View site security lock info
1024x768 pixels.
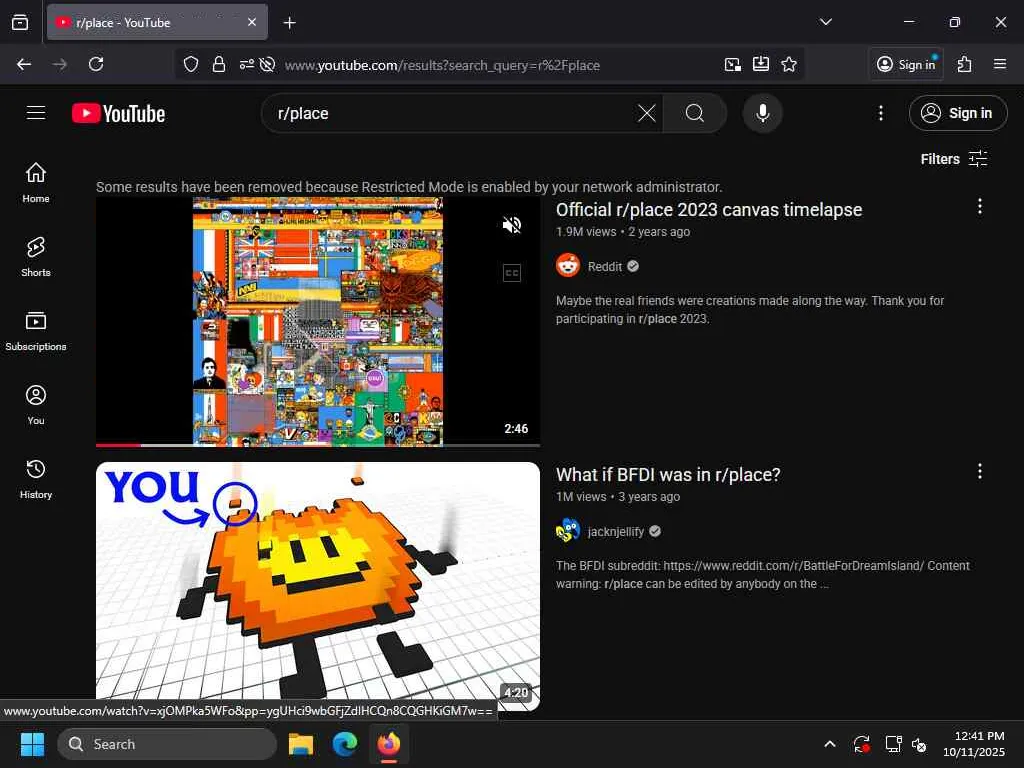(x=219, y=64)
